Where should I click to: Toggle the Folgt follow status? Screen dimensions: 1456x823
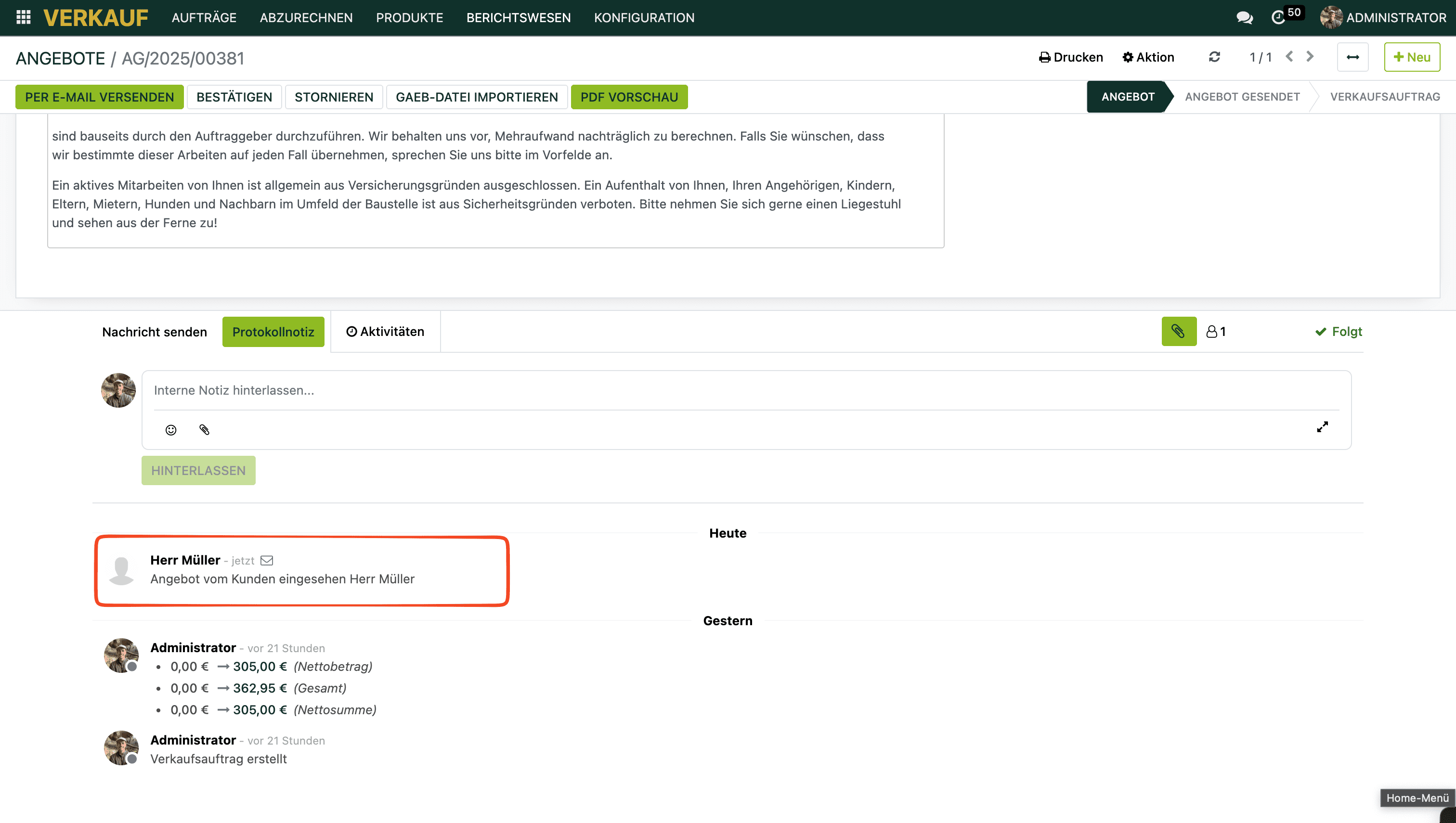point(1339,332)
